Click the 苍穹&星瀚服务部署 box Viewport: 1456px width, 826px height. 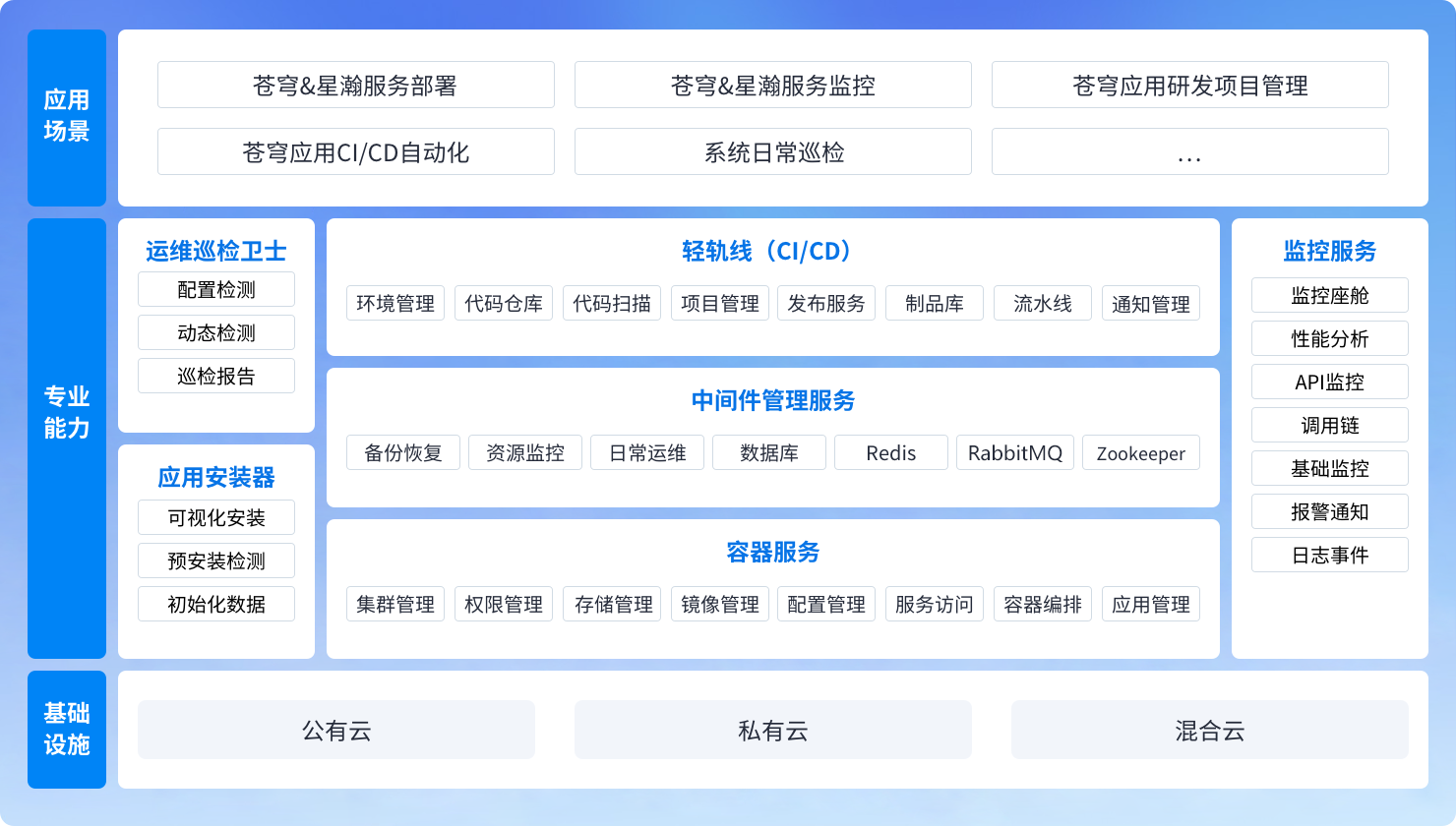coord(355,86)
